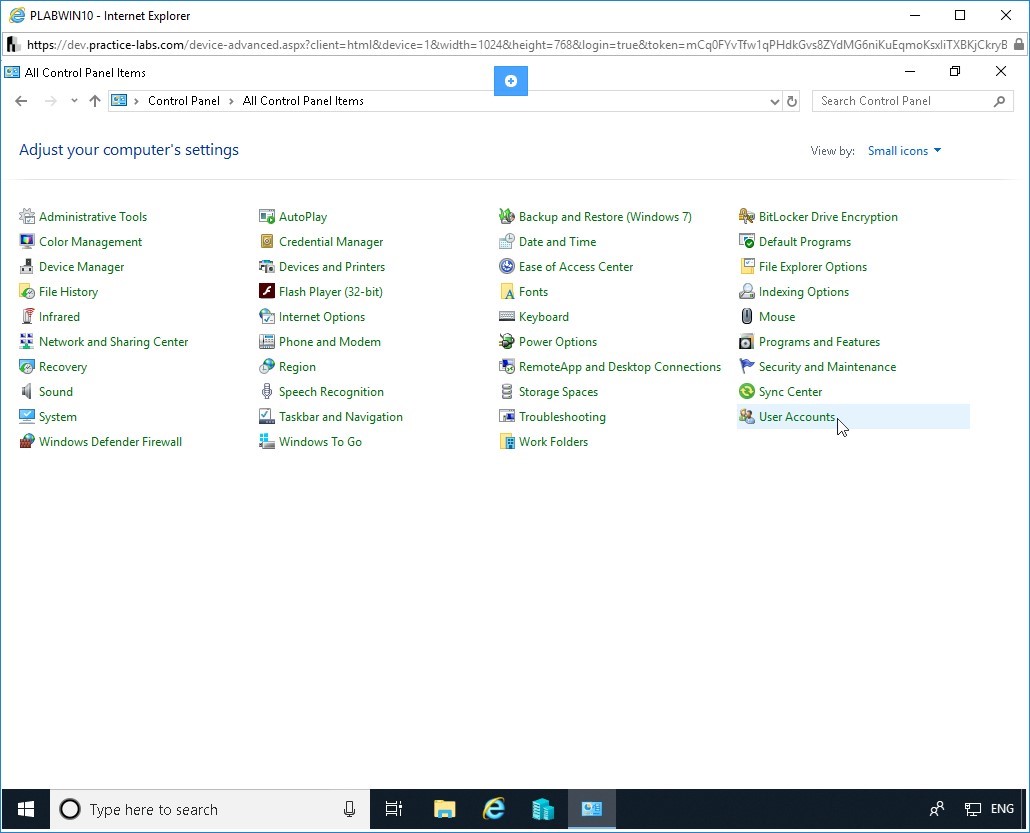Open the Ease of Access Center icon

506,266
